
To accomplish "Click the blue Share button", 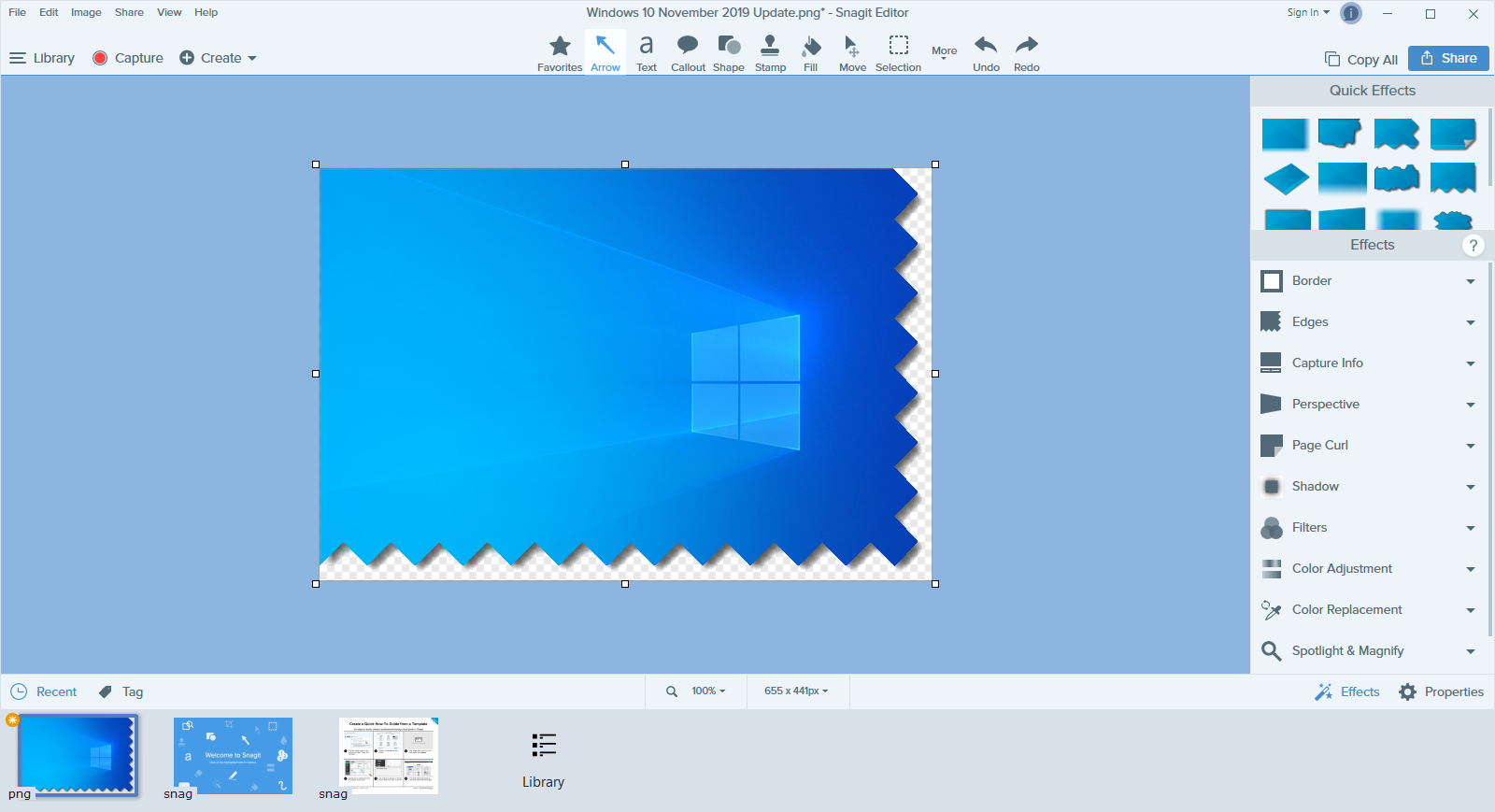I will tap(1448, 58).
